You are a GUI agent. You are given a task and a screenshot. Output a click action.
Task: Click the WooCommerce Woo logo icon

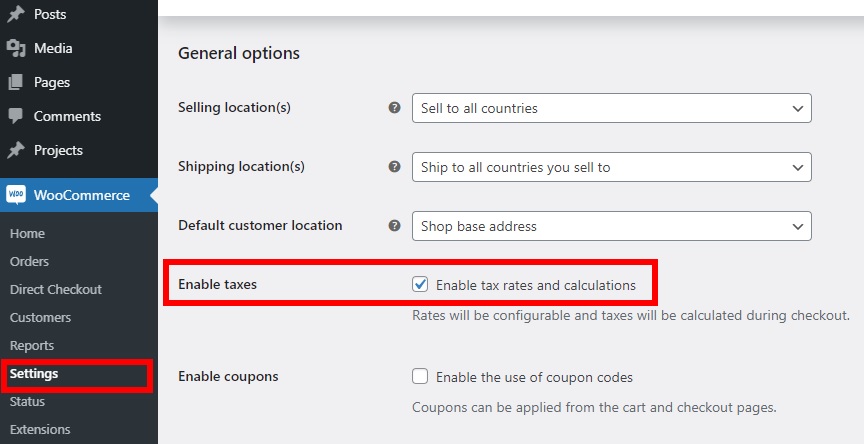(16, 194)
